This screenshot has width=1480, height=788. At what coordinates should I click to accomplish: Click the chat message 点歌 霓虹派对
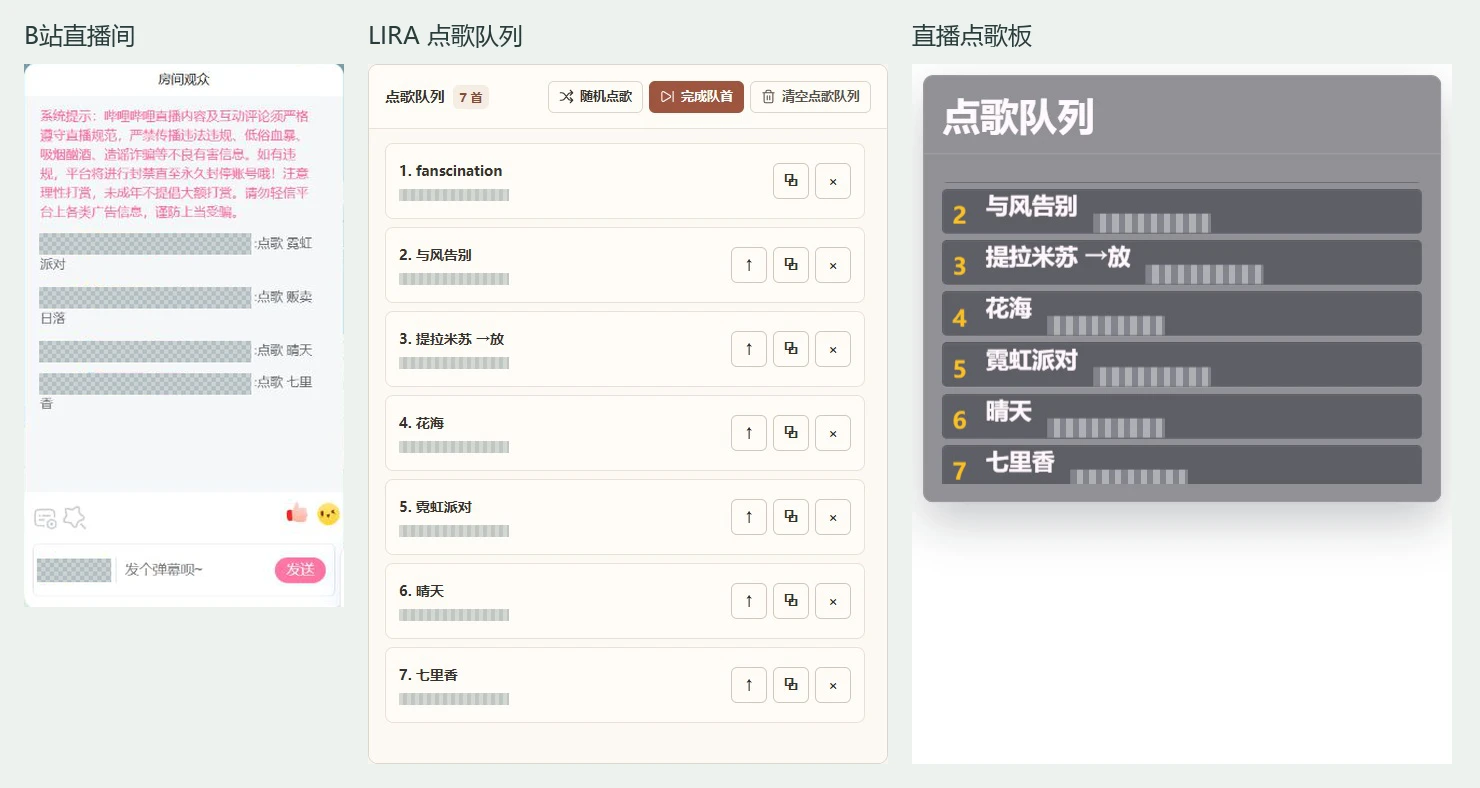point(176,253)
